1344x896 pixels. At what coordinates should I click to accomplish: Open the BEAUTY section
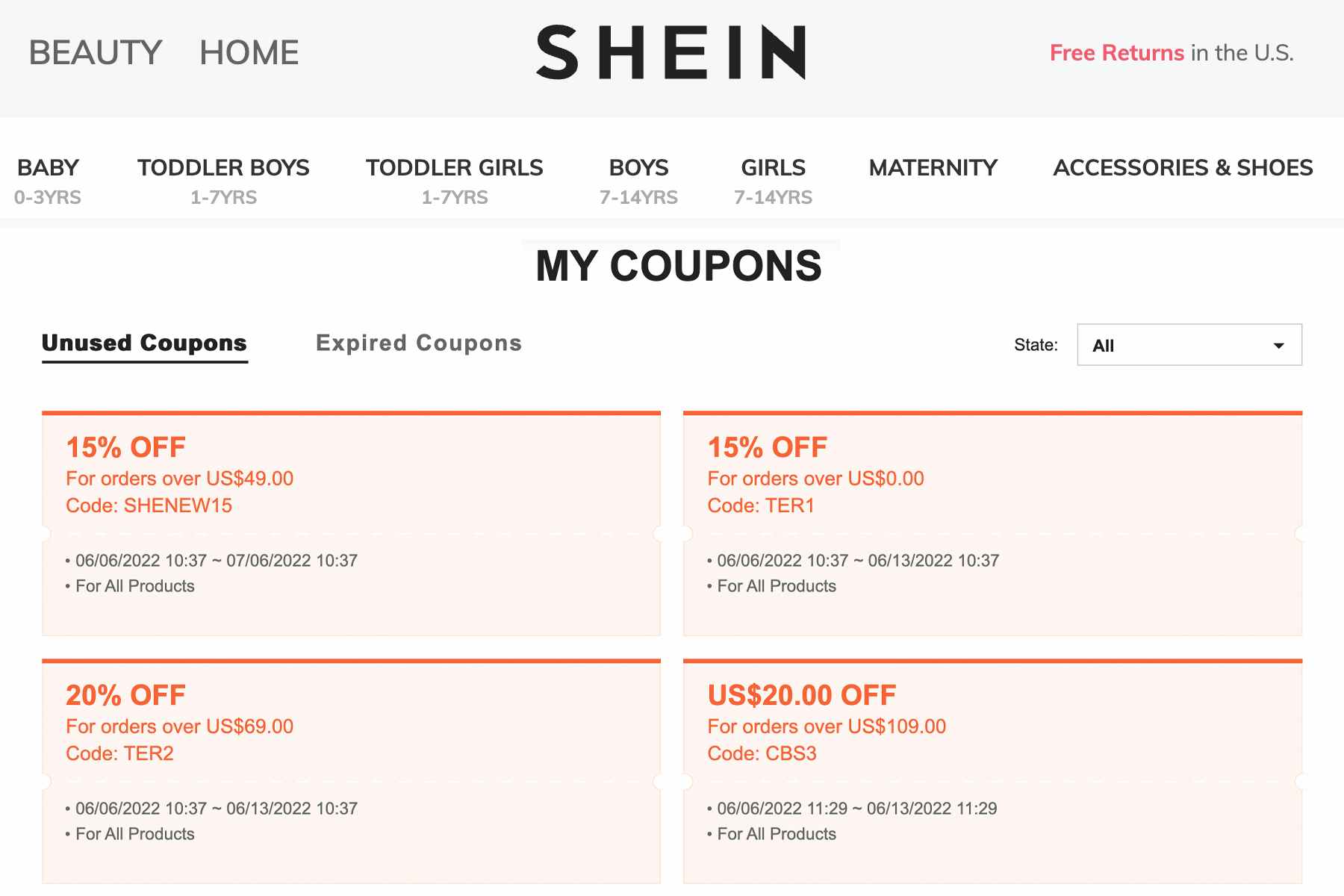(94, 52)
